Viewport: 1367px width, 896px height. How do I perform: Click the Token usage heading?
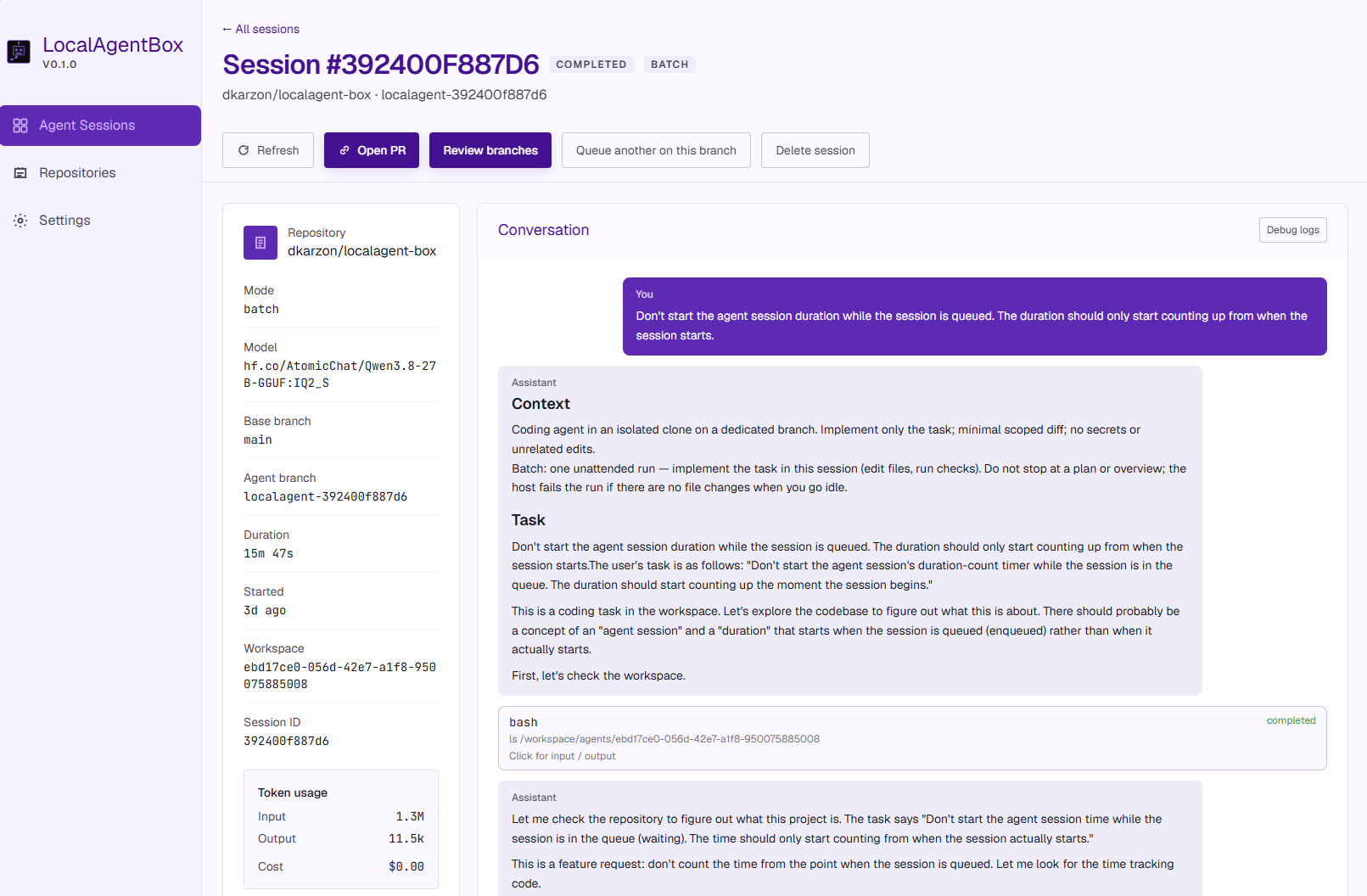tap(293, 792)
